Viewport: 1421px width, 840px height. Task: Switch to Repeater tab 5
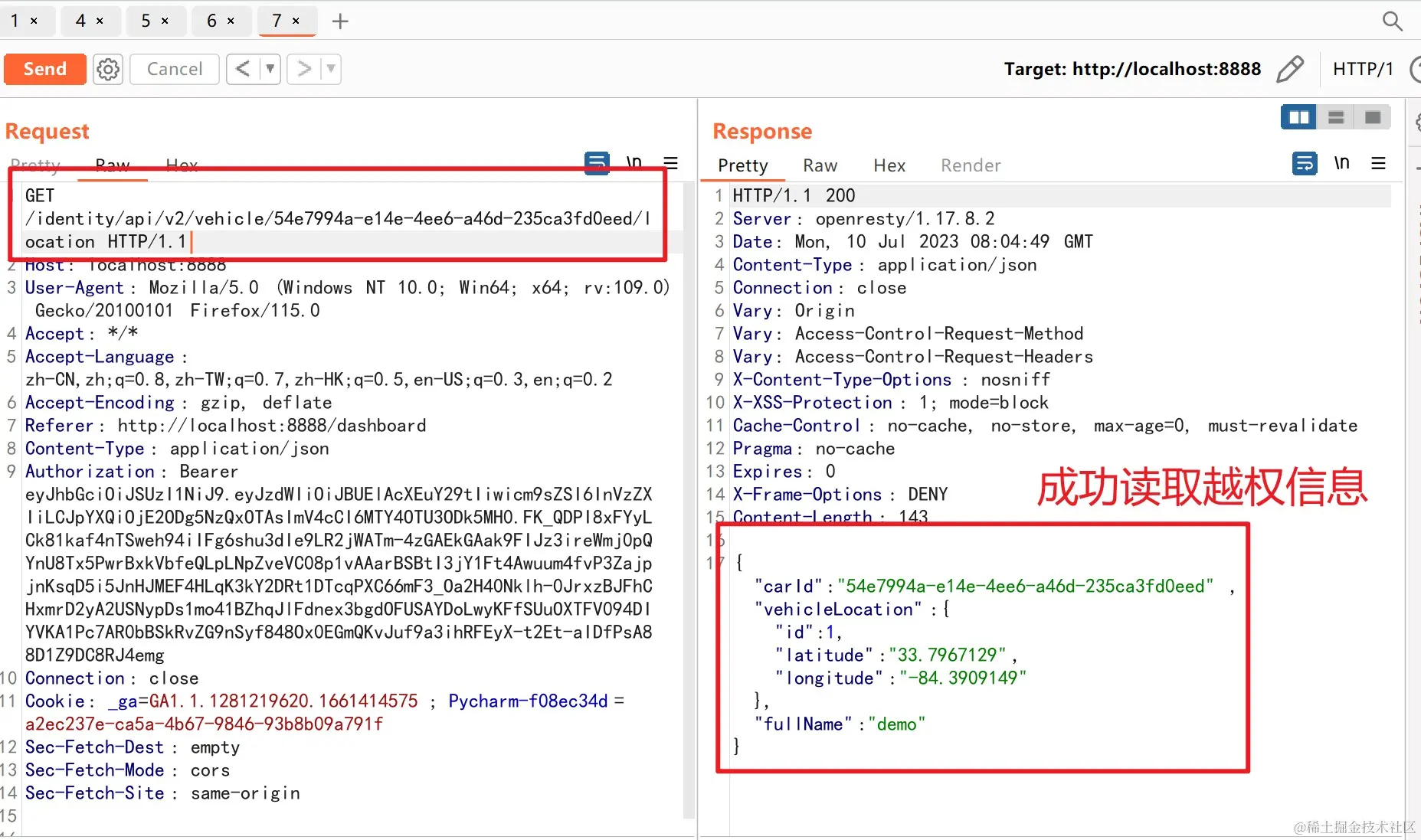coord(146,21)
